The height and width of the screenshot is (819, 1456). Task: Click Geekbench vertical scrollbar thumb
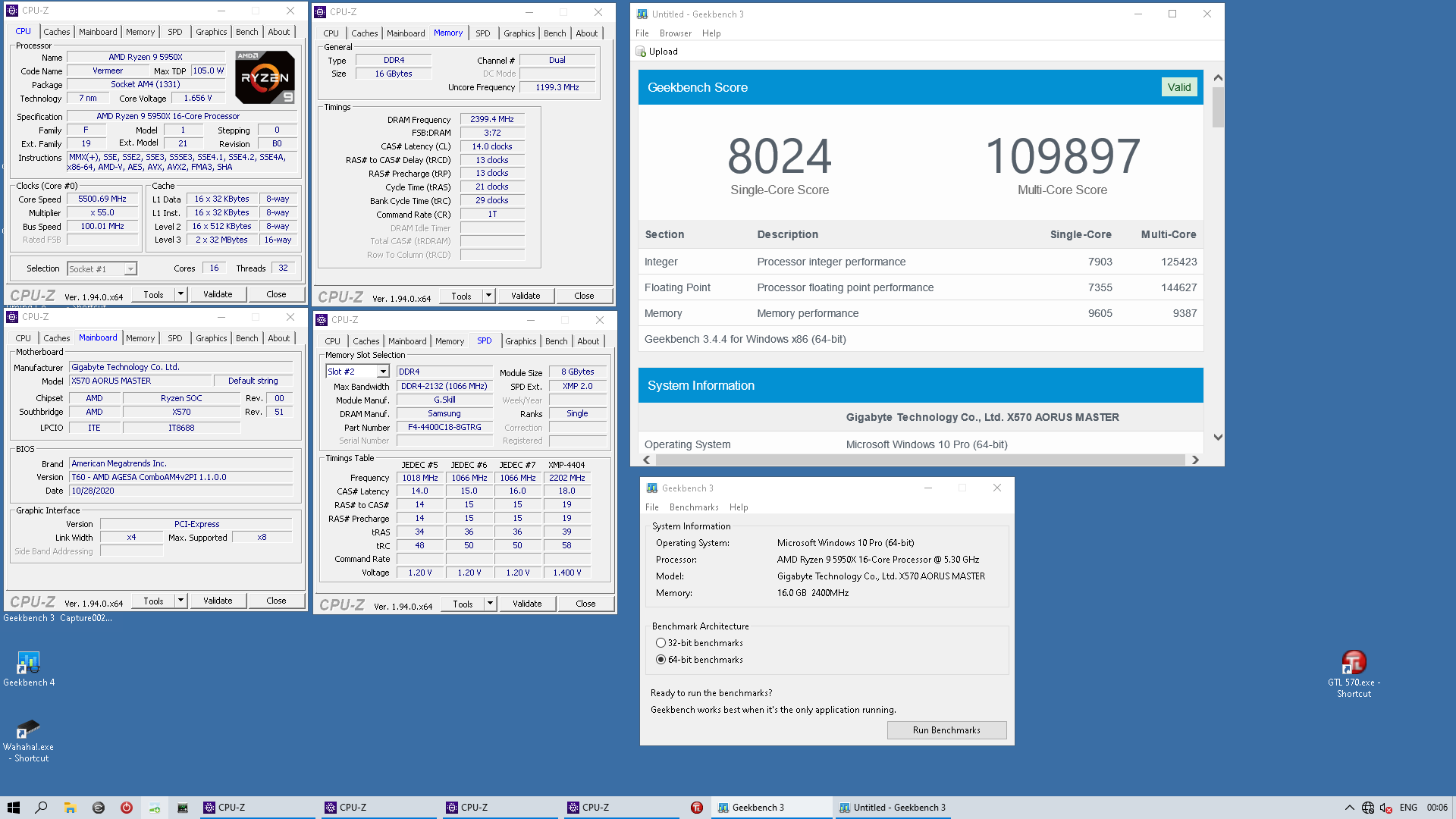tap(1218, 107)
